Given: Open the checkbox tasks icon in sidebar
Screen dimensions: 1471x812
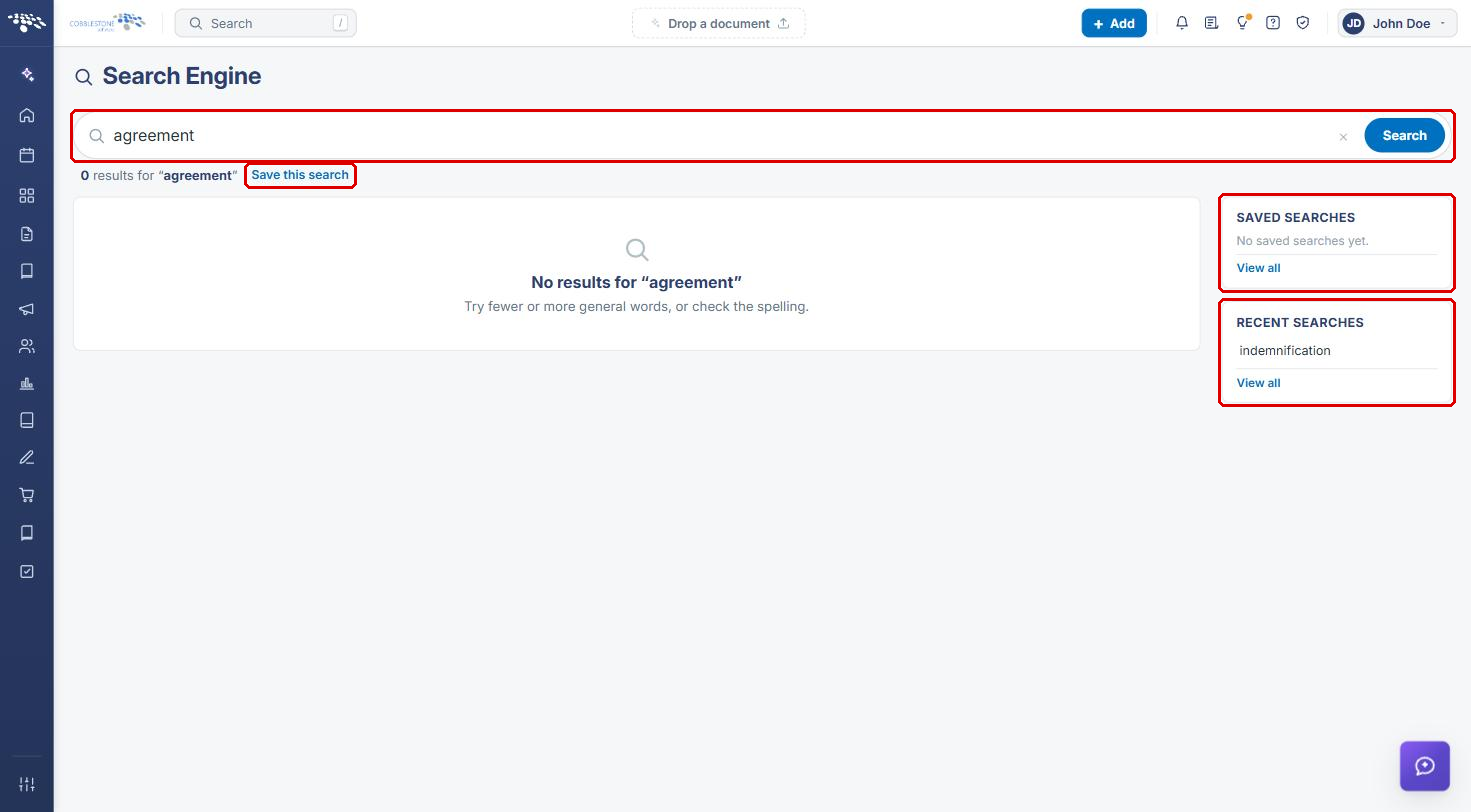Looking at the screenshot, I should pos(27,571).
